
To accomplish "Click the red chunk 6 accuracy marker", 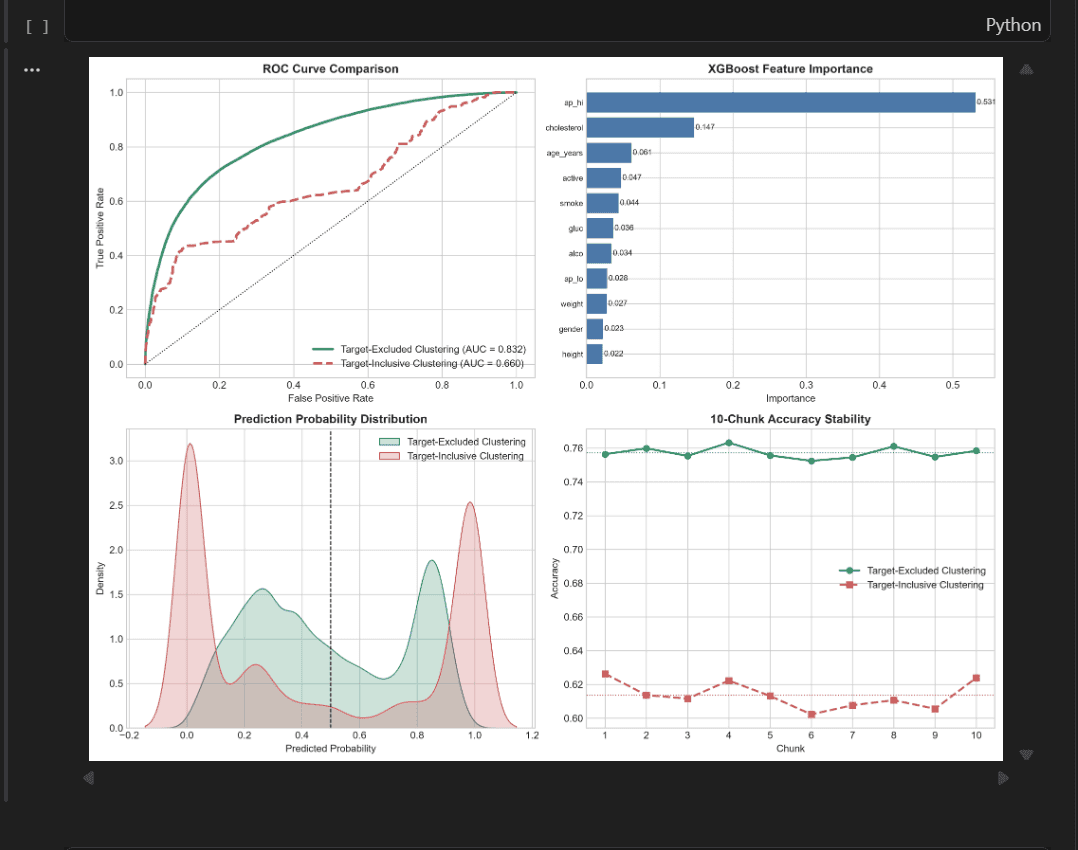I will point(811,715).
